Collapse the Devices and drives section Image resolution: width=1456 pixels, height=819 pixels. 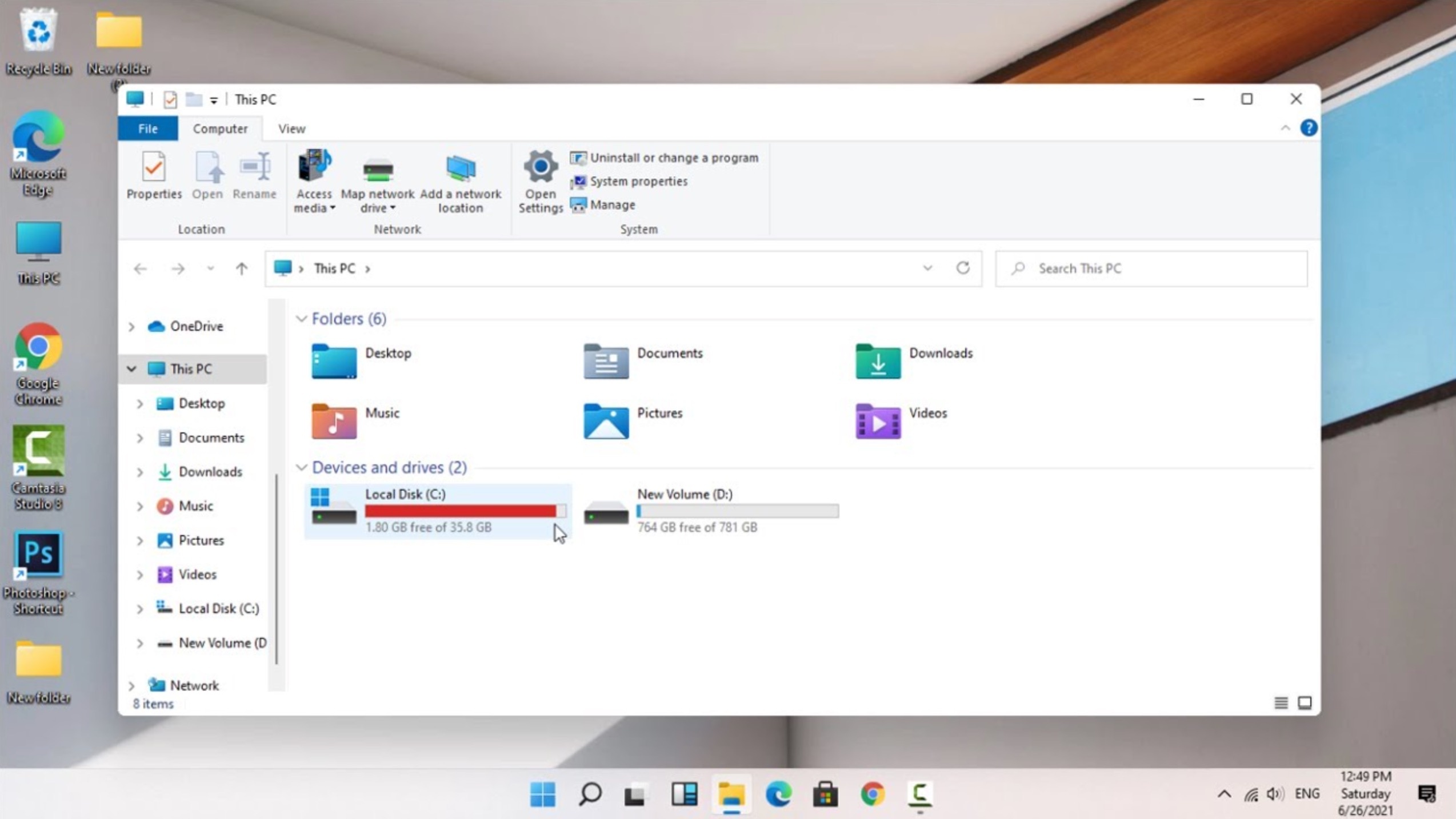coord(302,467)
